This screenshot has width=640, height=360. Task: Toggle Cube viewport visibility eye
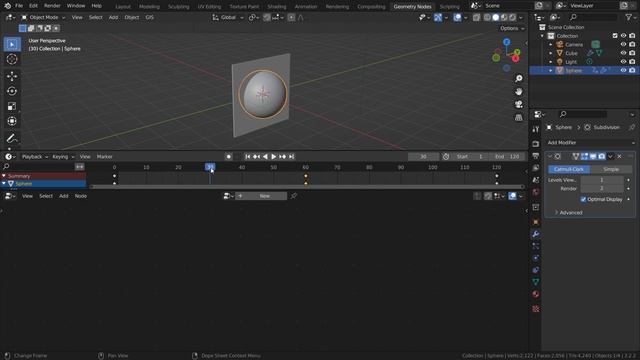(x=623, y=53)
